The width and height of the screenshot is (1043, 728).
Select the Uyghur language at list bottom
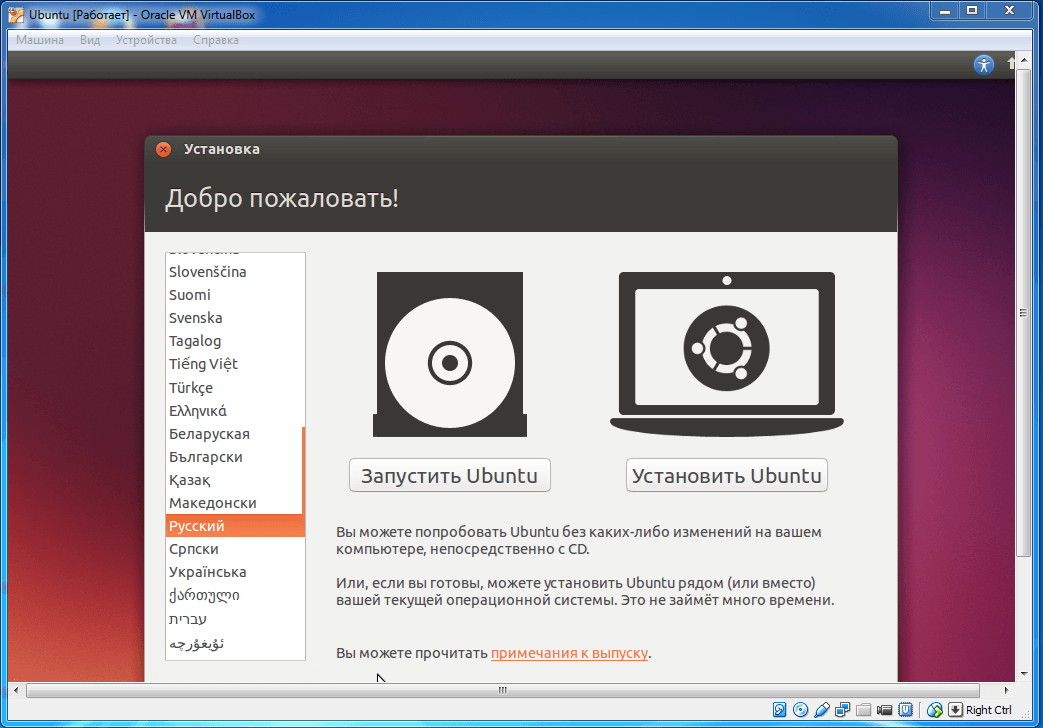pyautogui.click(x=233, y=643)
